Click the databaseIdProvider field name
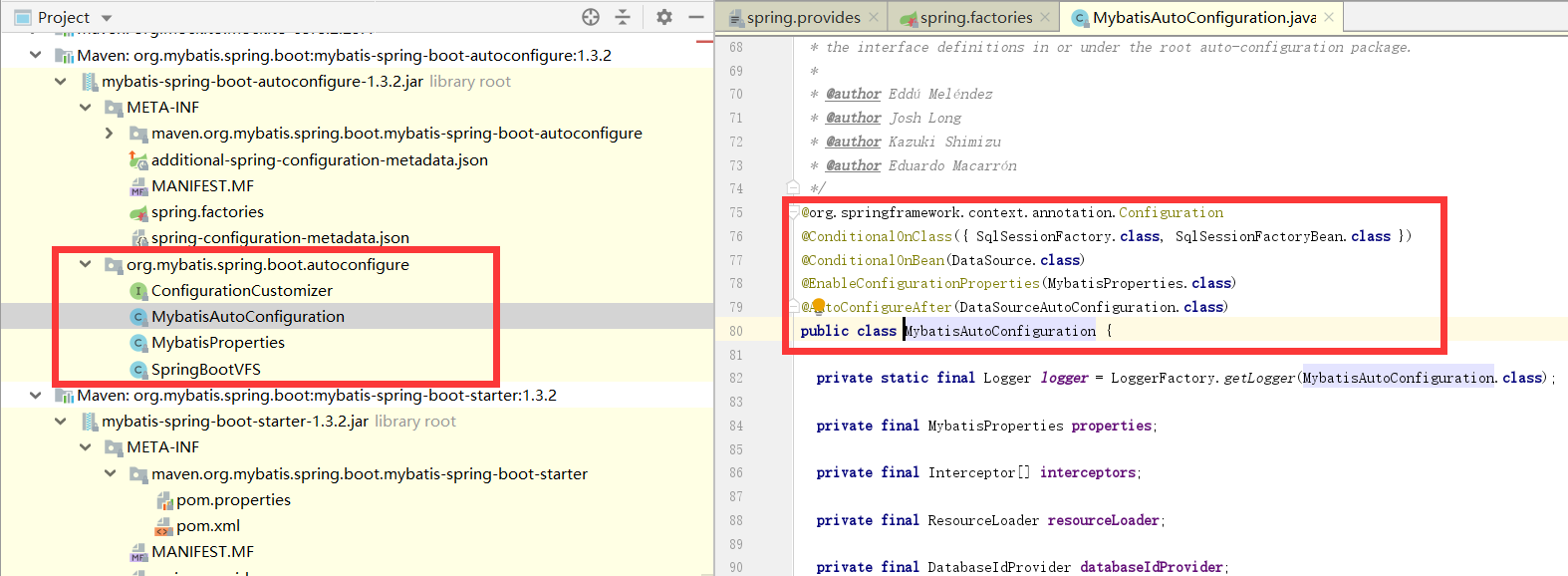The image size is (1568, 576). pyautogui.click(x=1152, y=567)
